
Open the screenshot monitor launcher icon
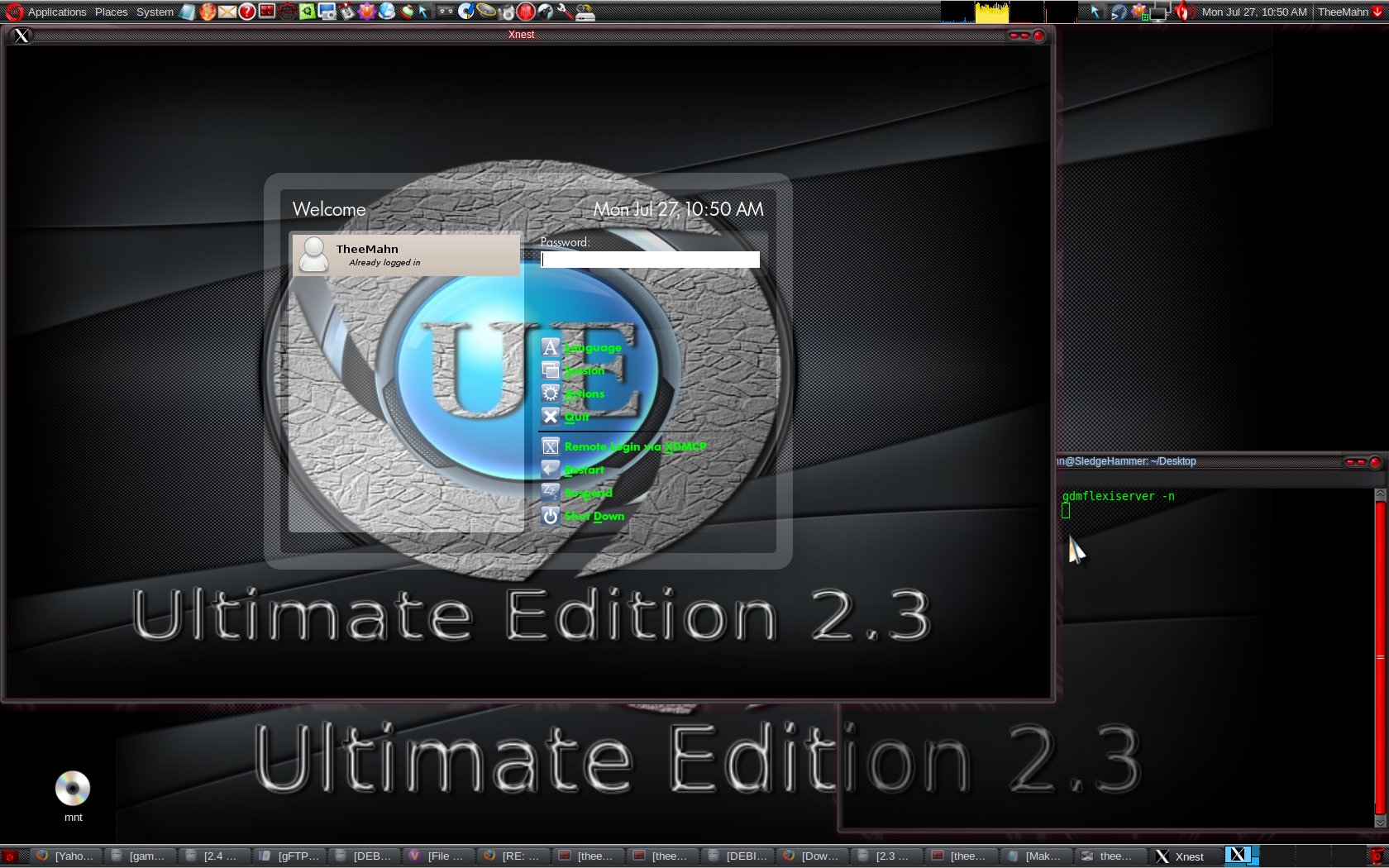(x=327, y=12)
